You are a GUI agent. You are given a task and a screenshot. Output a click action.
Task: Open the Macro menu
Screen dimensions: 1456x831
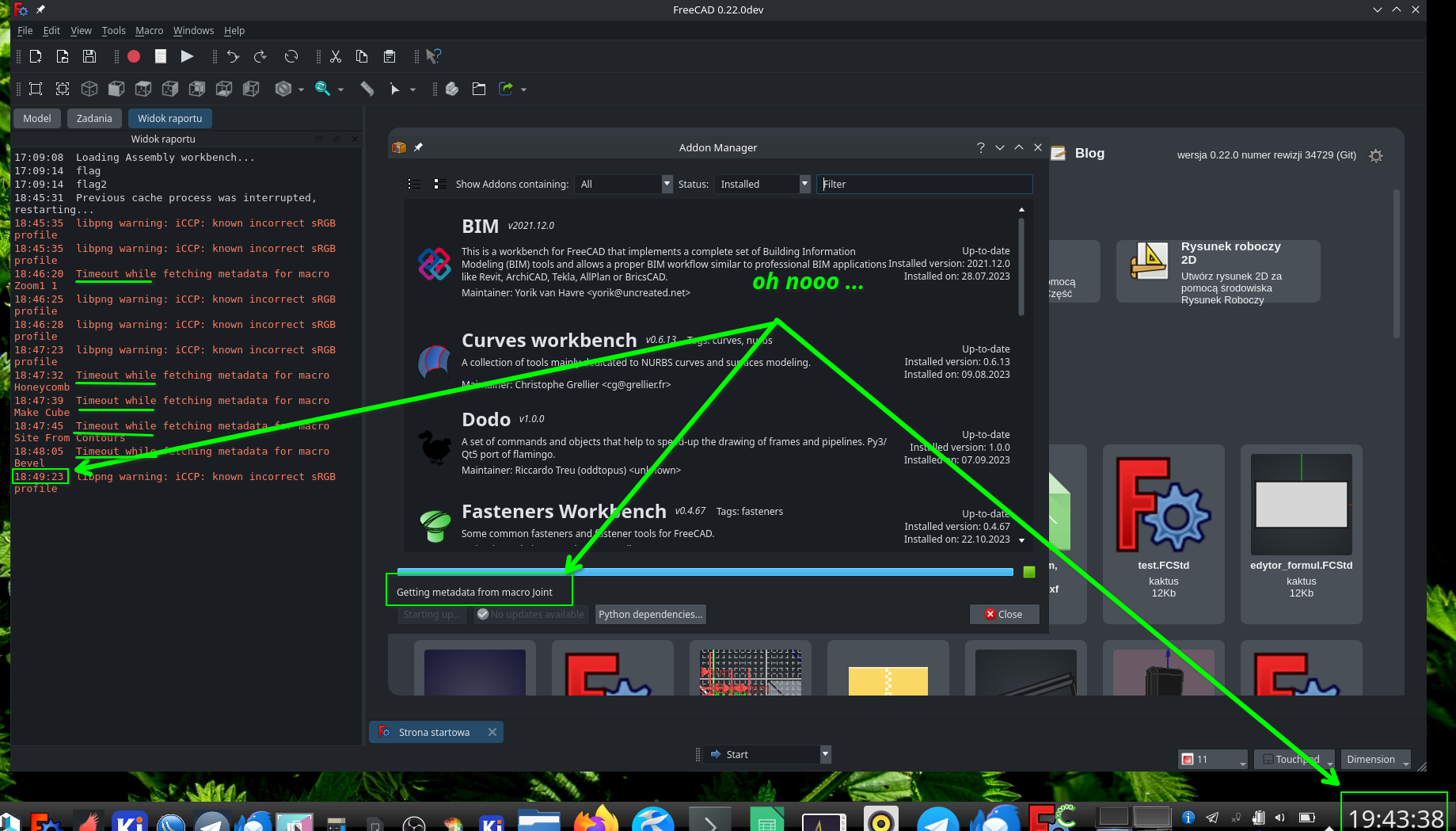click(x=149, y=30)
